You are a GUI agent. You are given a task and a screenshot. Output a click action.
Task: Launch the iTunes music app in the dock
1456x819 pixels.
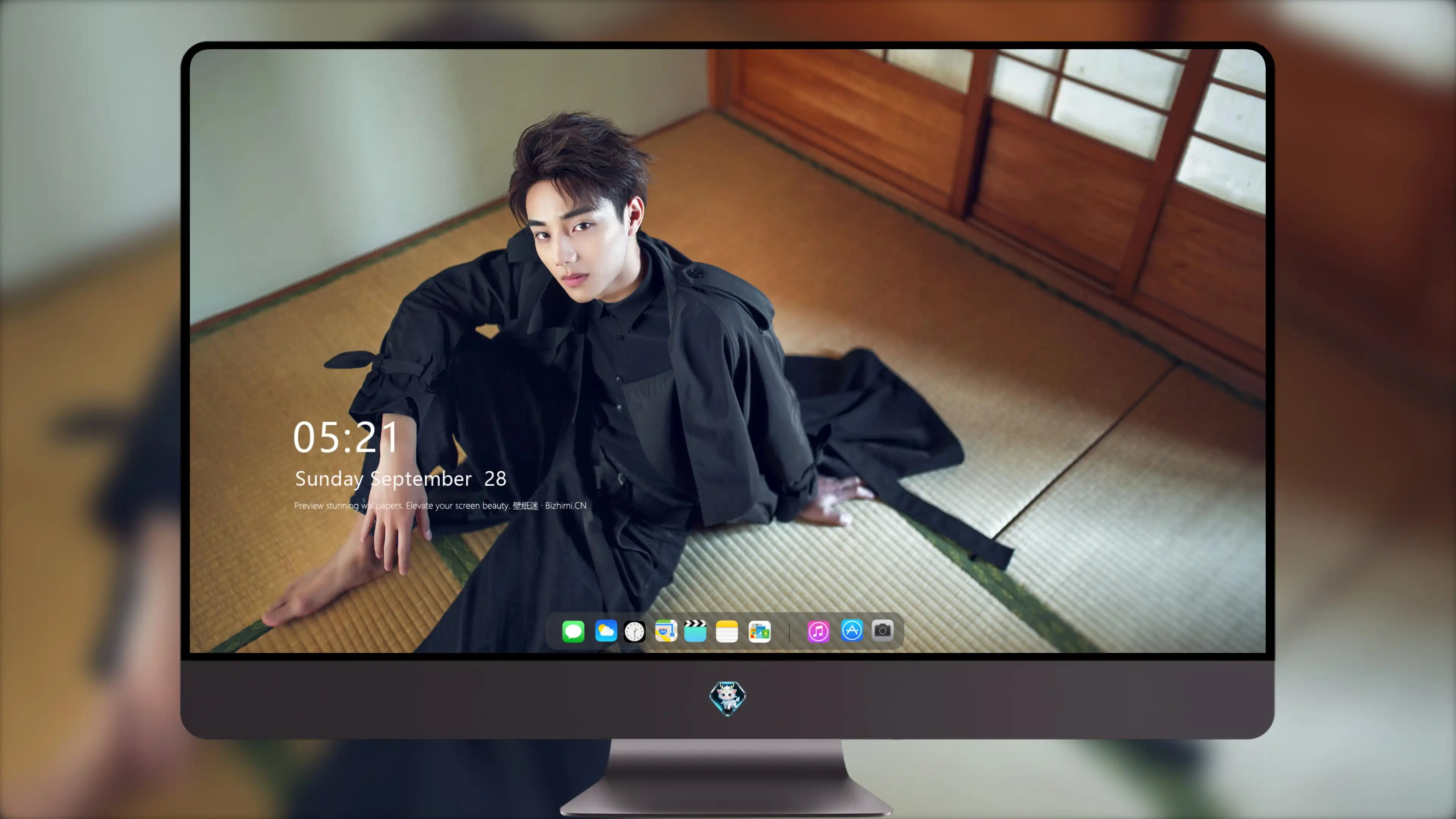click(x=819, y=631)
